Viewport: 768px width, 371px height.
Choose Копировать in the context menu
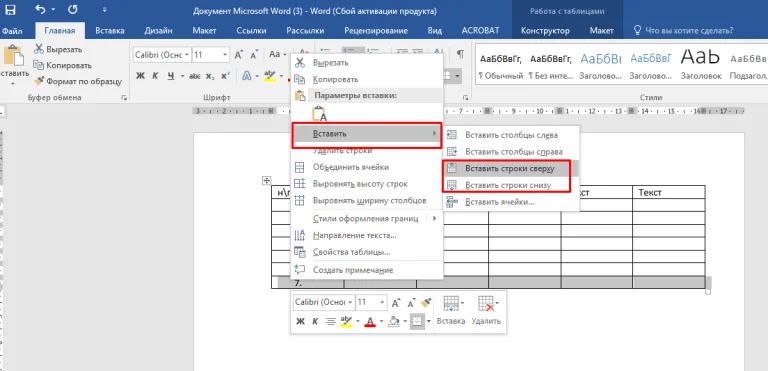[x=367, y=79]
